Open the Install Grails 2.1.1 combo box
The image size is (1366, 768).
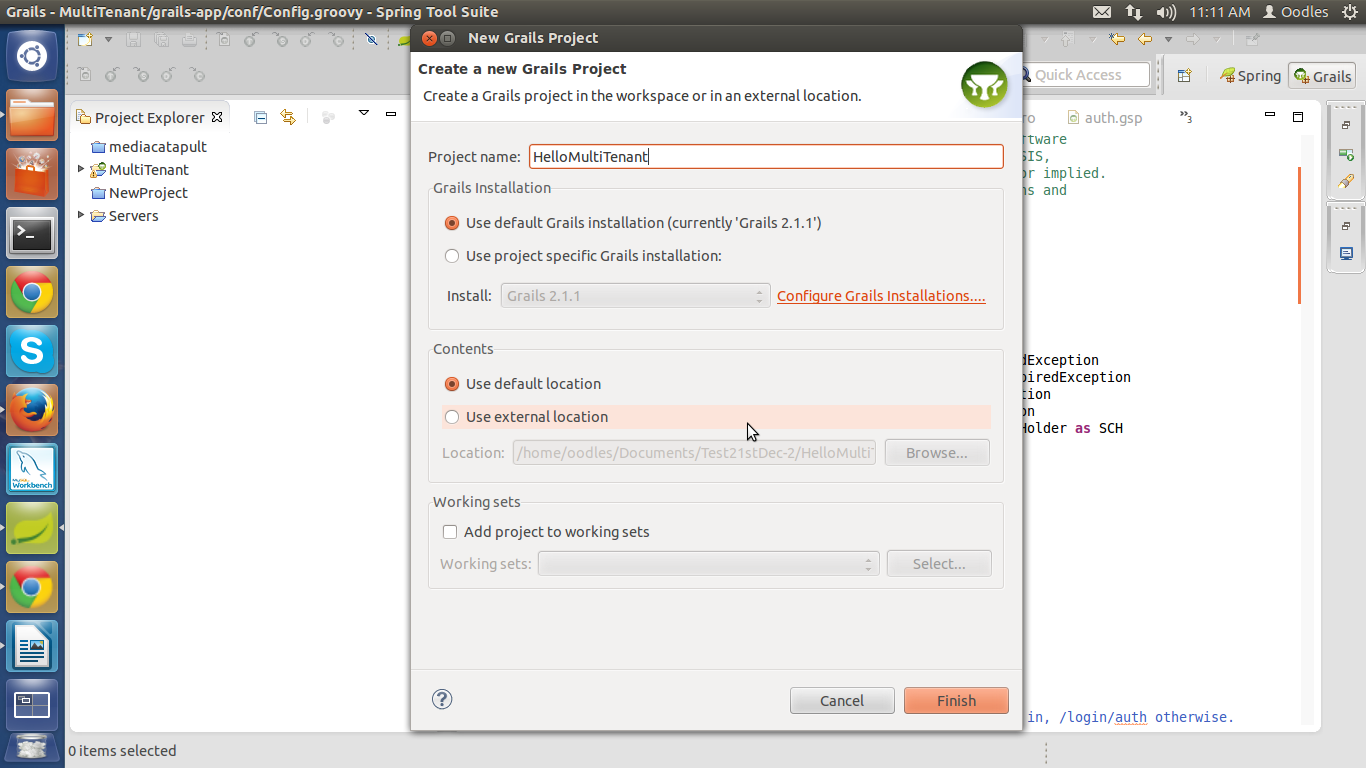click(635, 296)
